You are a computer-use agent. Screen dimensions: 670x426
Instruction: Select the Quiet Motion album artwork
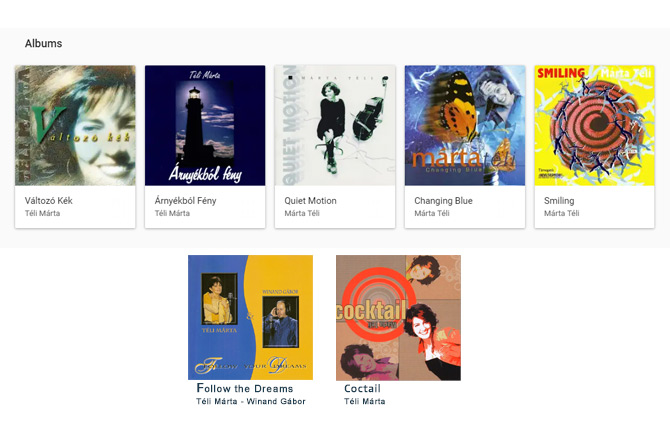(x=335, y=125)
